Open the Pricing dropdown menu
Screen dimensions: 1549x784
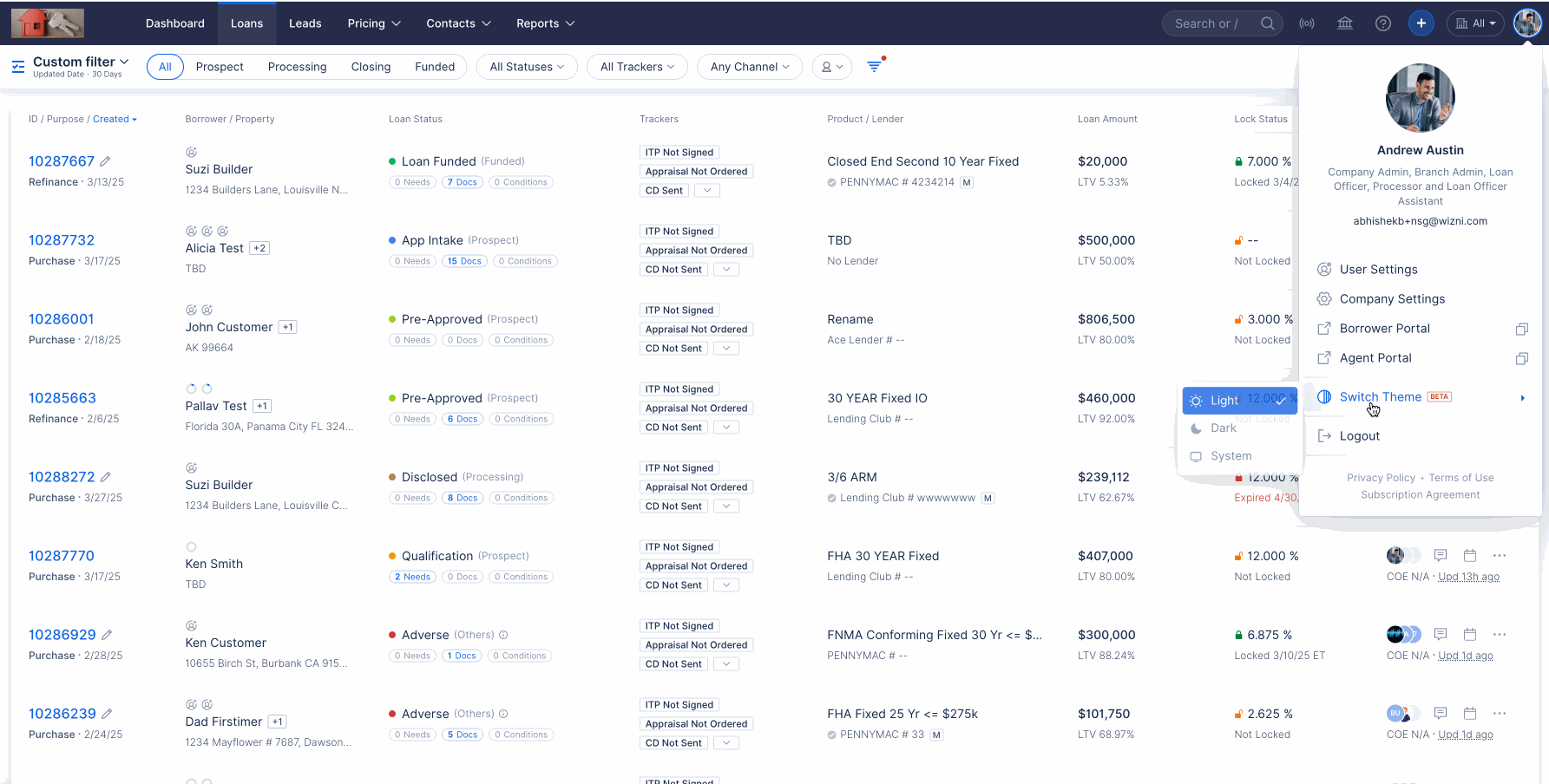[374, 23]
